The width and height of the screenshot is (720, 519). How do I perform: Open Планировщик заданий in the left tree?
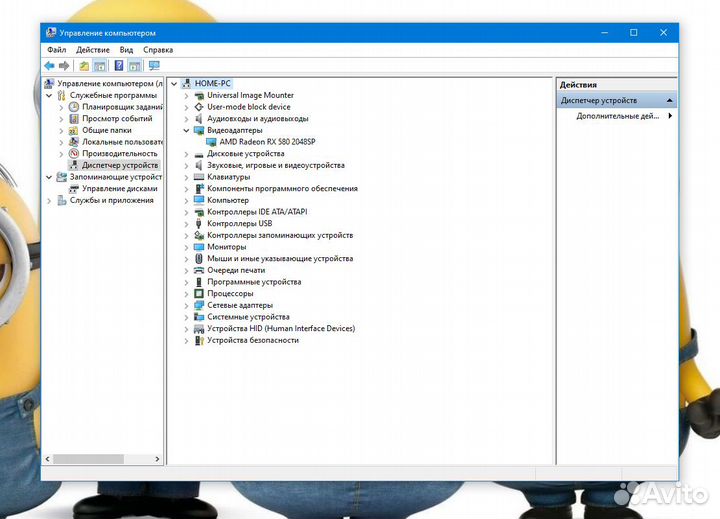click(x=122, y=107)
